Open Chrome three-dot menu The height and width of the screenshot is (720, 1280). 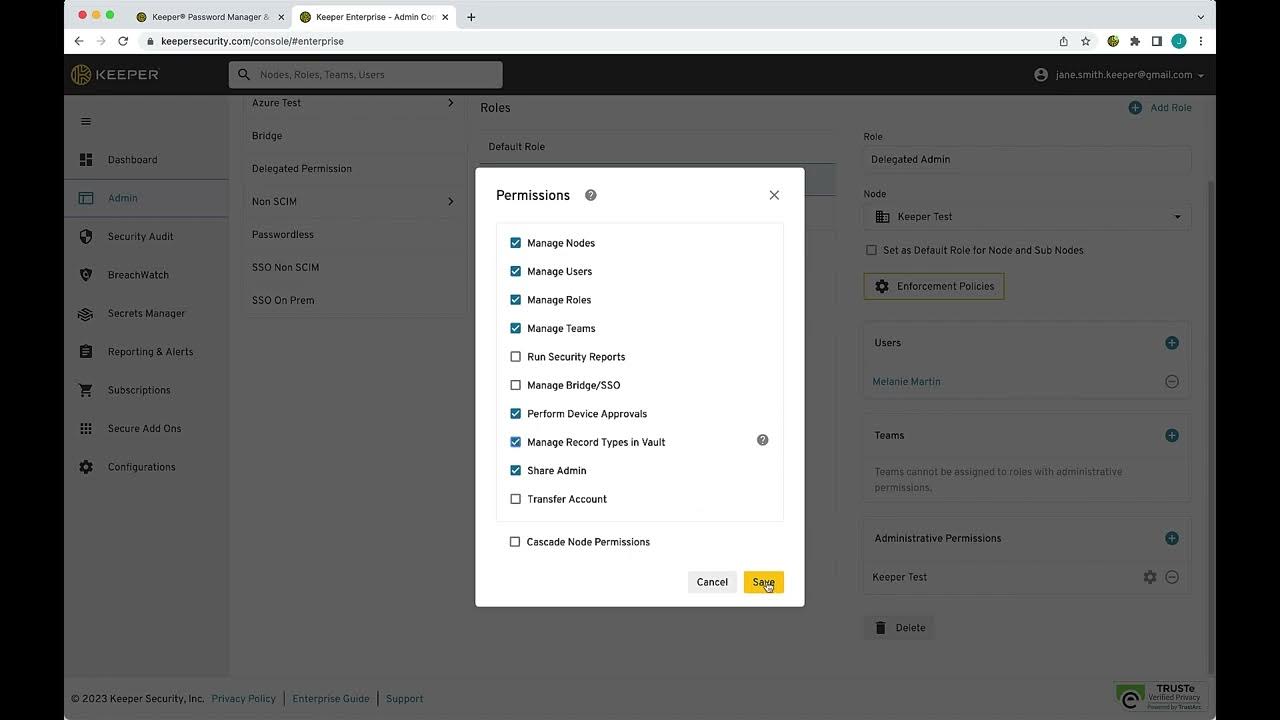click(x=1201, y=41)
